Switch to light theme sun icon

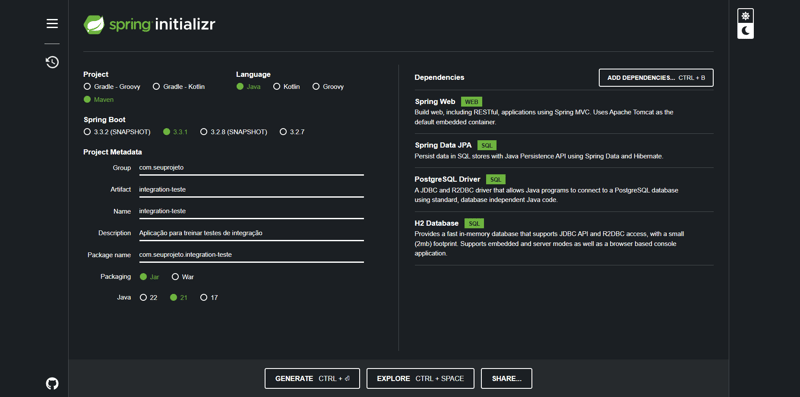pyautogui.click(x=745, y=15)
